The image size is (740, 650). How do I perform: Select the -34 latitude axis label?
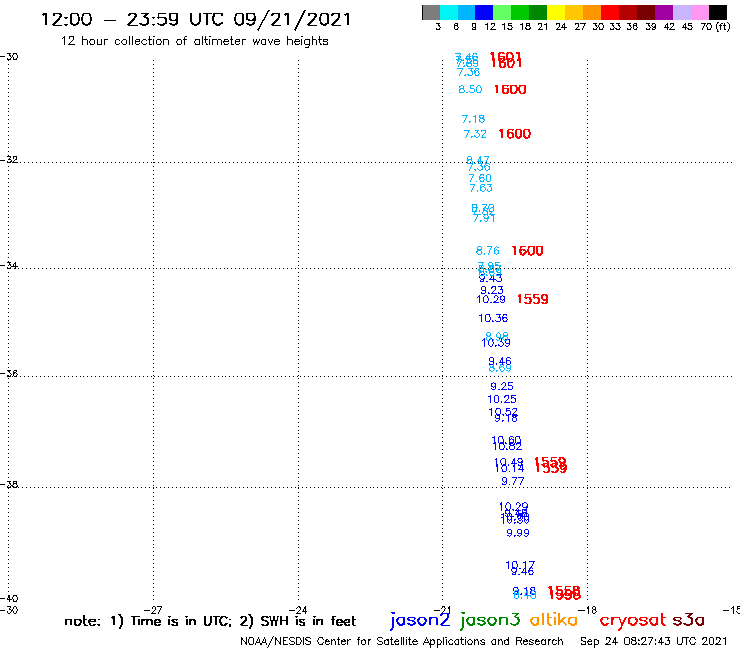pyautogui.click(x=9, y=265)
